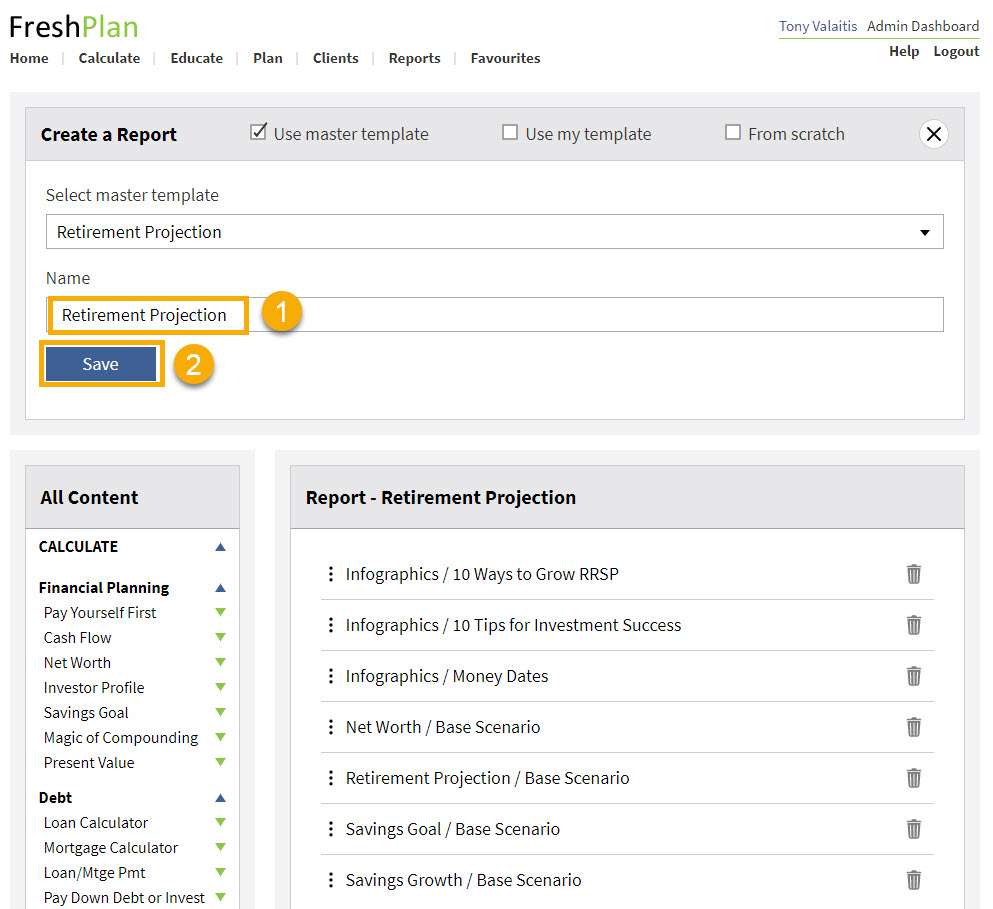Expand the Loan/Mtge Pmt item
This screenshot has height=909, width=993.
[x=220, y=872]
